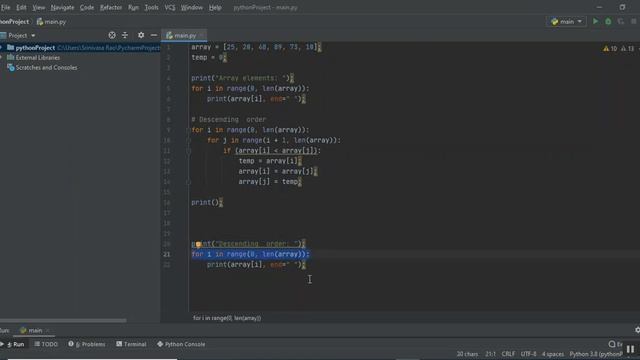Open Project panel settings gear
Screen dimensions: 640x360
tap(141, 36)
